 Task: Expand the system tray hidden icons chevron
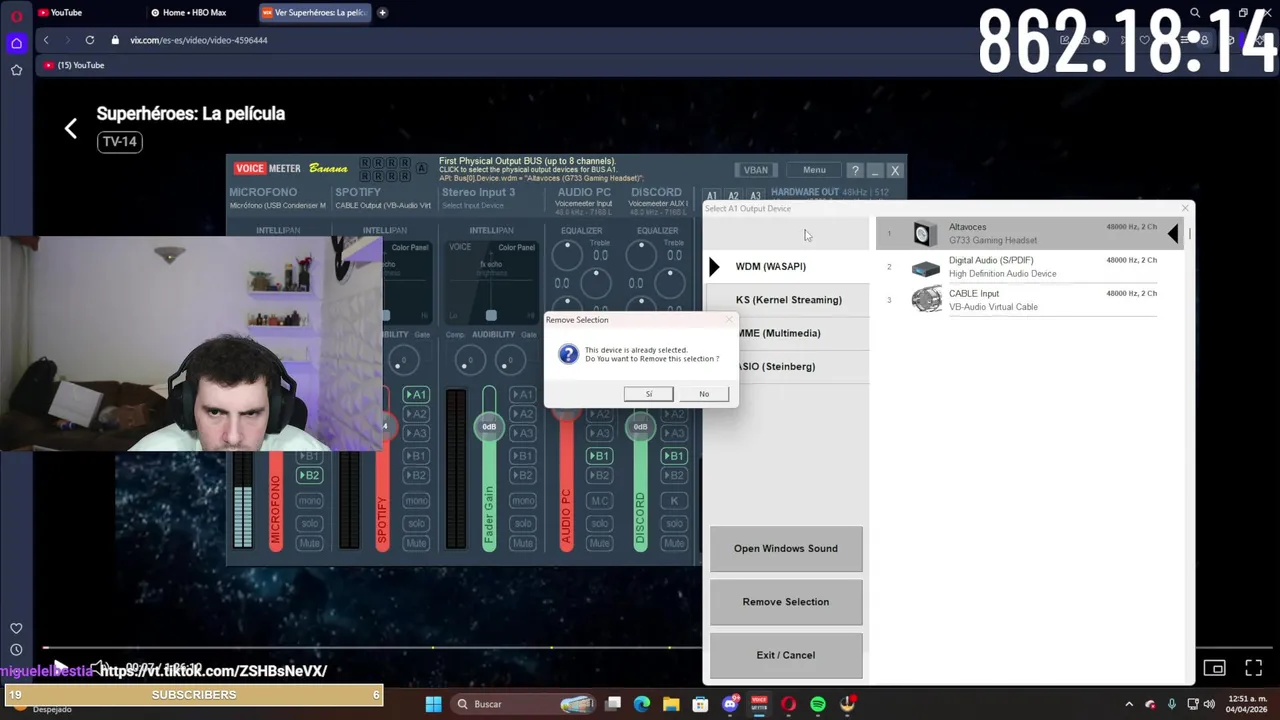click(1129, 704)
